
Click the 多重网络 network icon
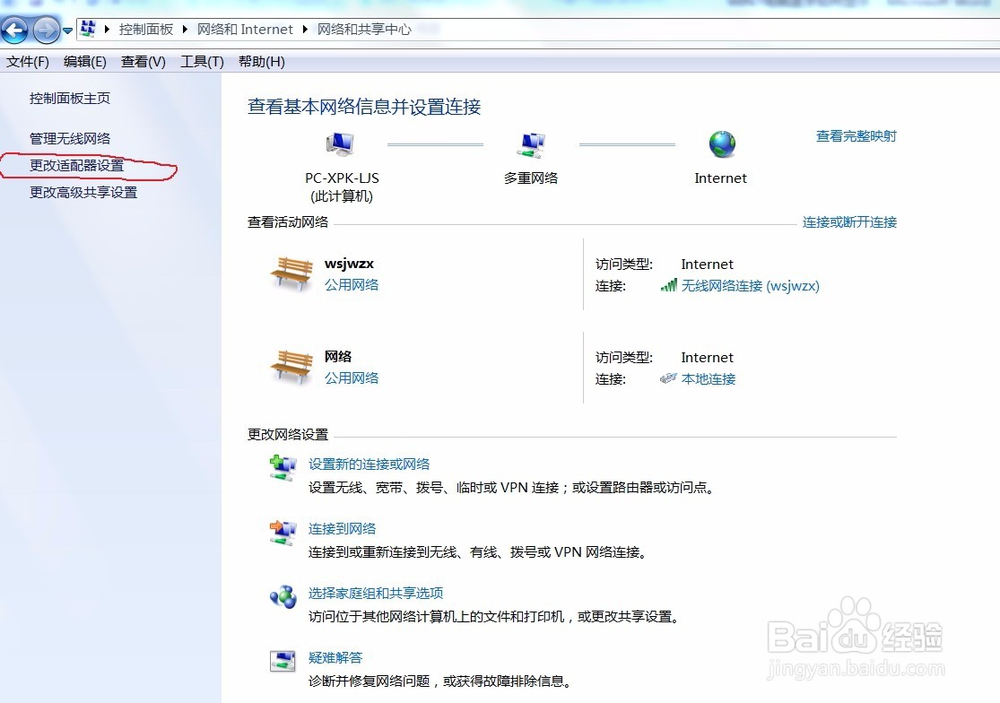(530, 144)
